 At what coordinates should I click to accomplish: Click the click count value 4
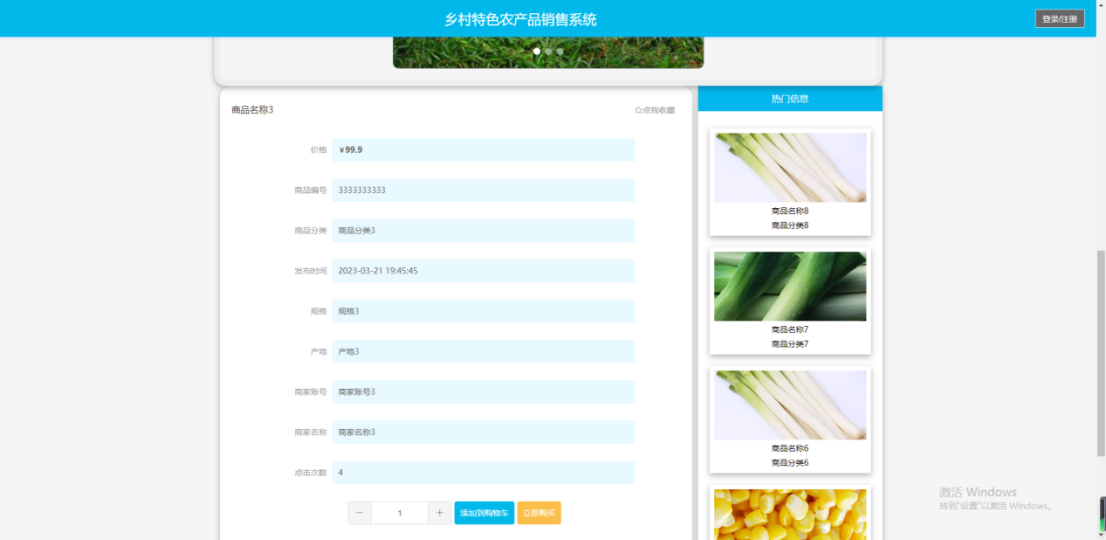click(341, 472)
